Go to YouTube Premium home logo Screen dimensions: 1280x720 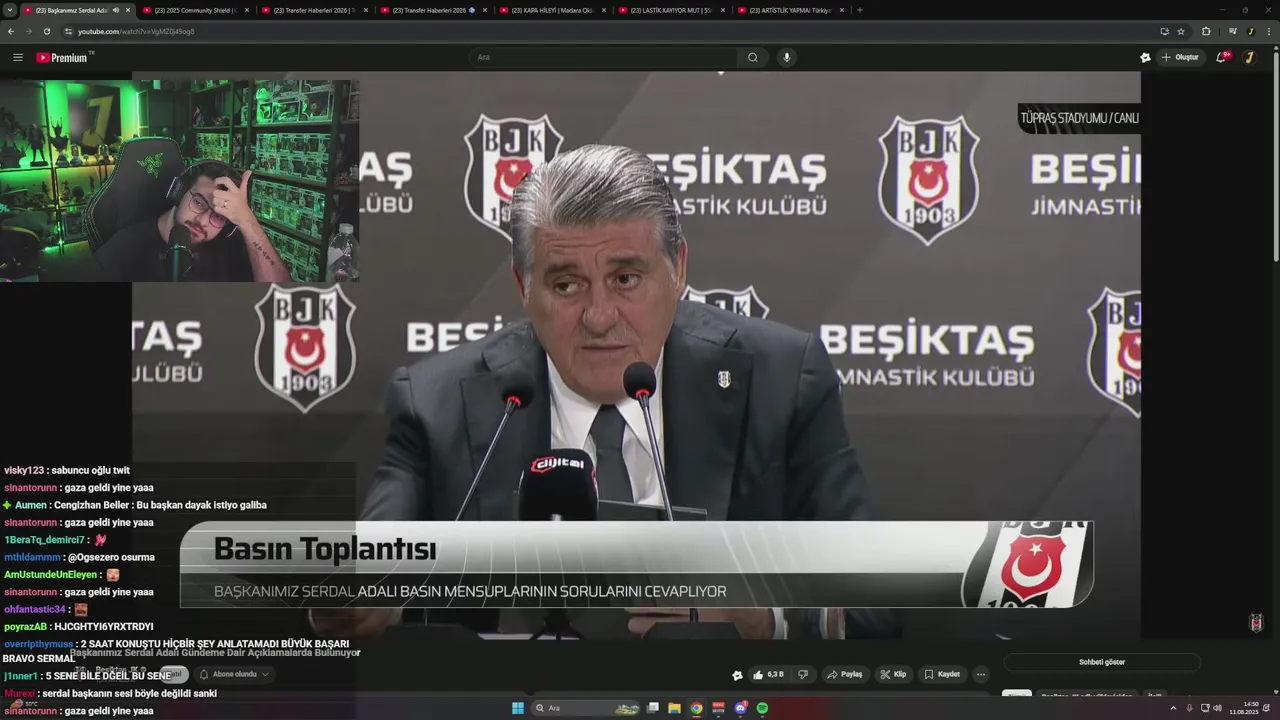click(64, 57)
